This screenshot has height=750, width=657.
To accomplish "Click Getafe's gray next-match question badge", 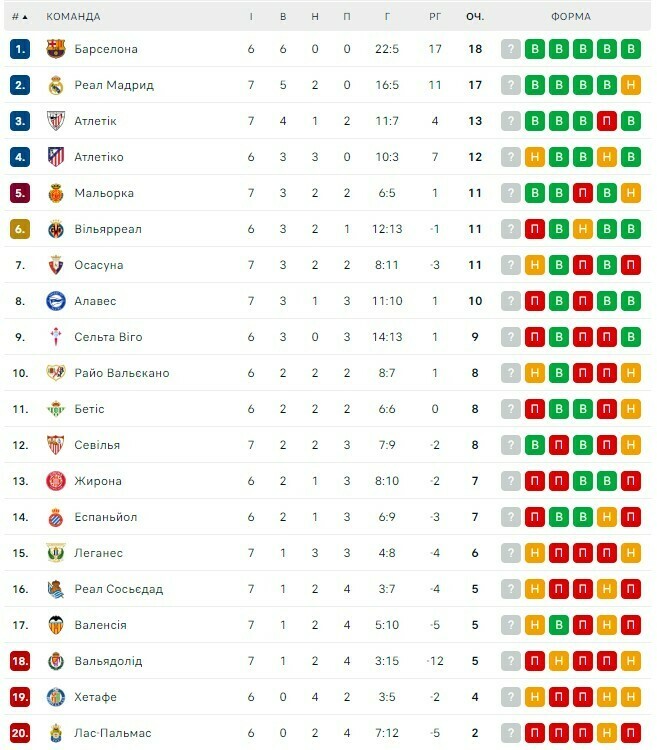I will [x=511, y=697].
